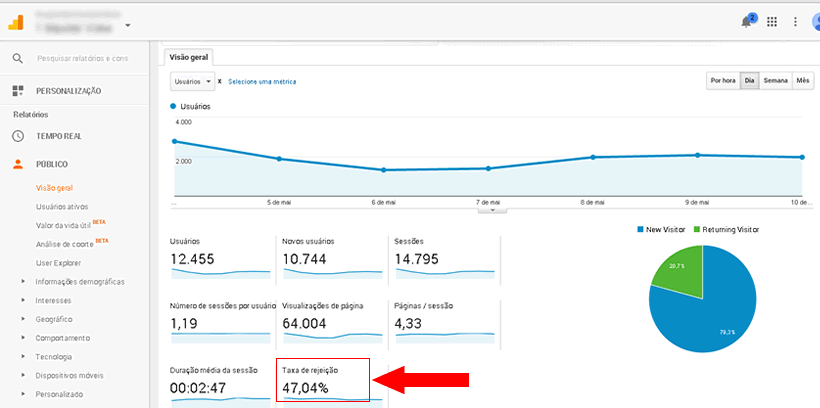Click the Taxa de rejeição 47,04% metric
The width and height of the screenshot is (820, 408).
coord(323,380)
